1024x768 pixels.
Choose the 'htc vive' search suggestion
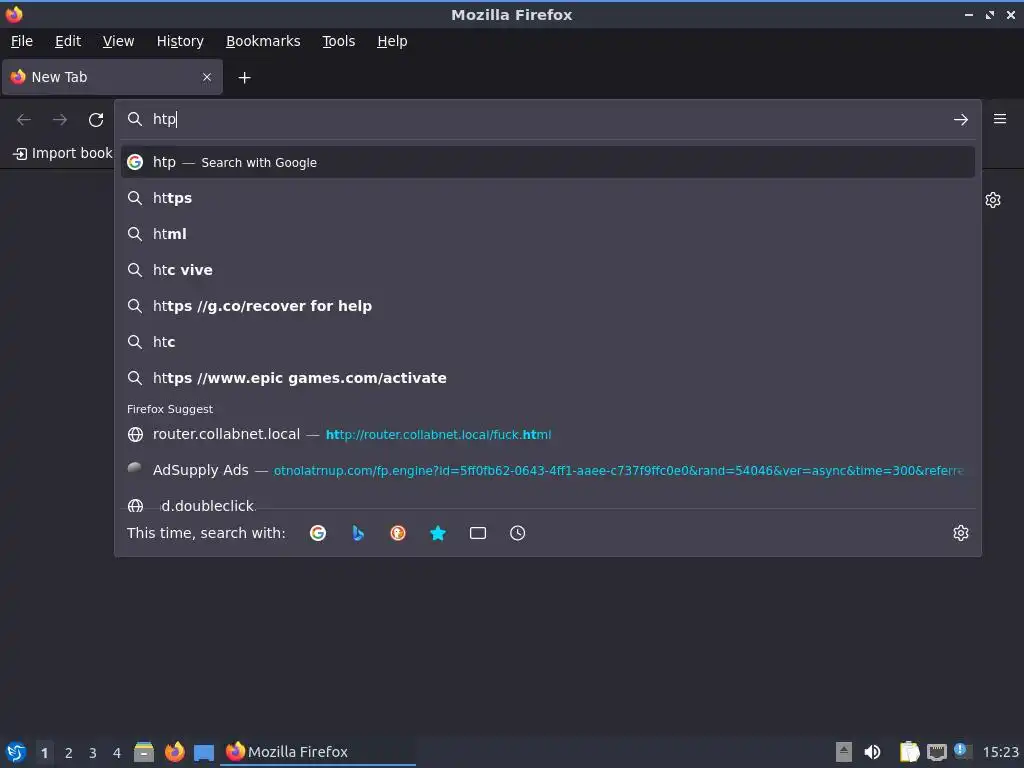(547, 270)
